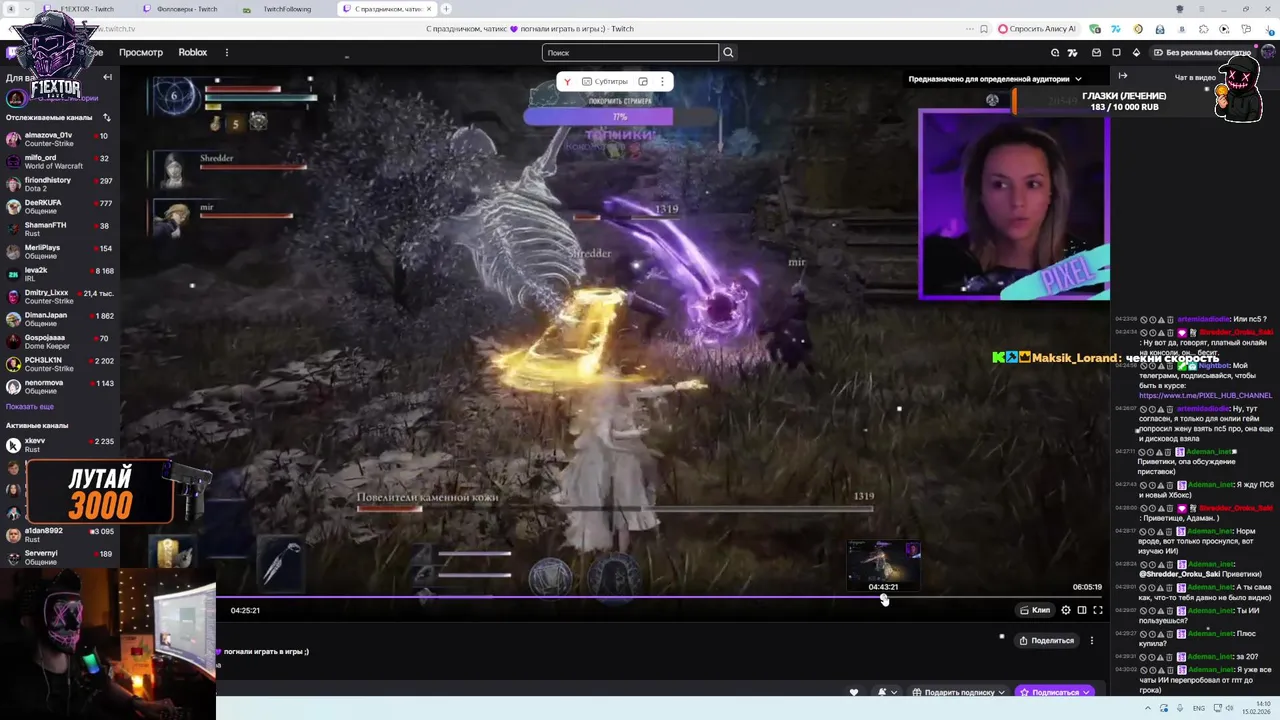Open a1dan8992 Rust channel
1280x720 pixels.
click(60, 535)
